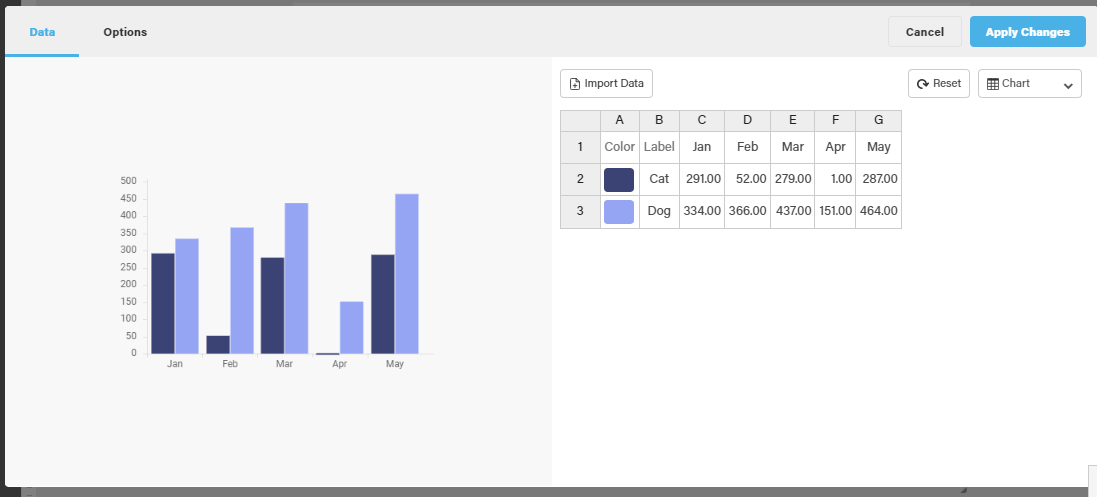The width and height of the screenshot is (1097, 497).
Task: Click the Apr cell in table
Action: click(x=835, y=147)
